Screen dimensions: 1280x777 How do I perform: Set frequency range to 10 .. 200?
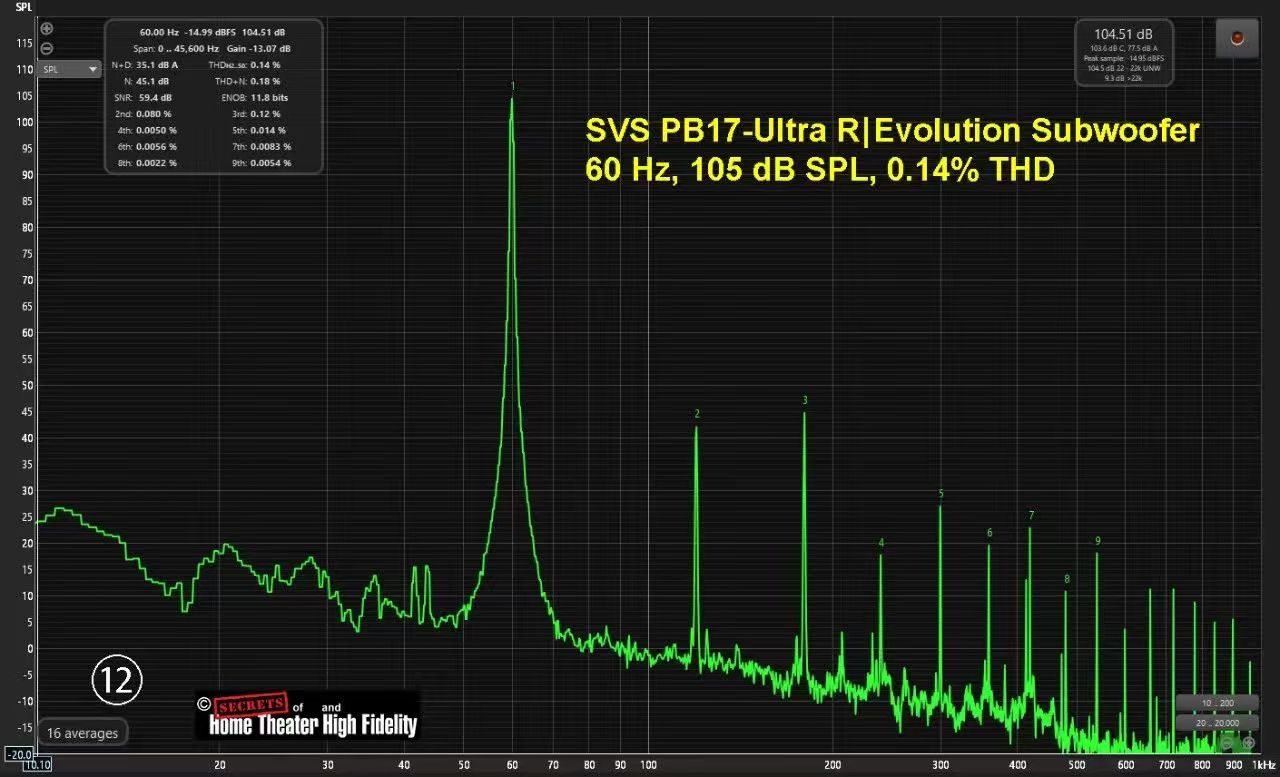pos(1220,703)
